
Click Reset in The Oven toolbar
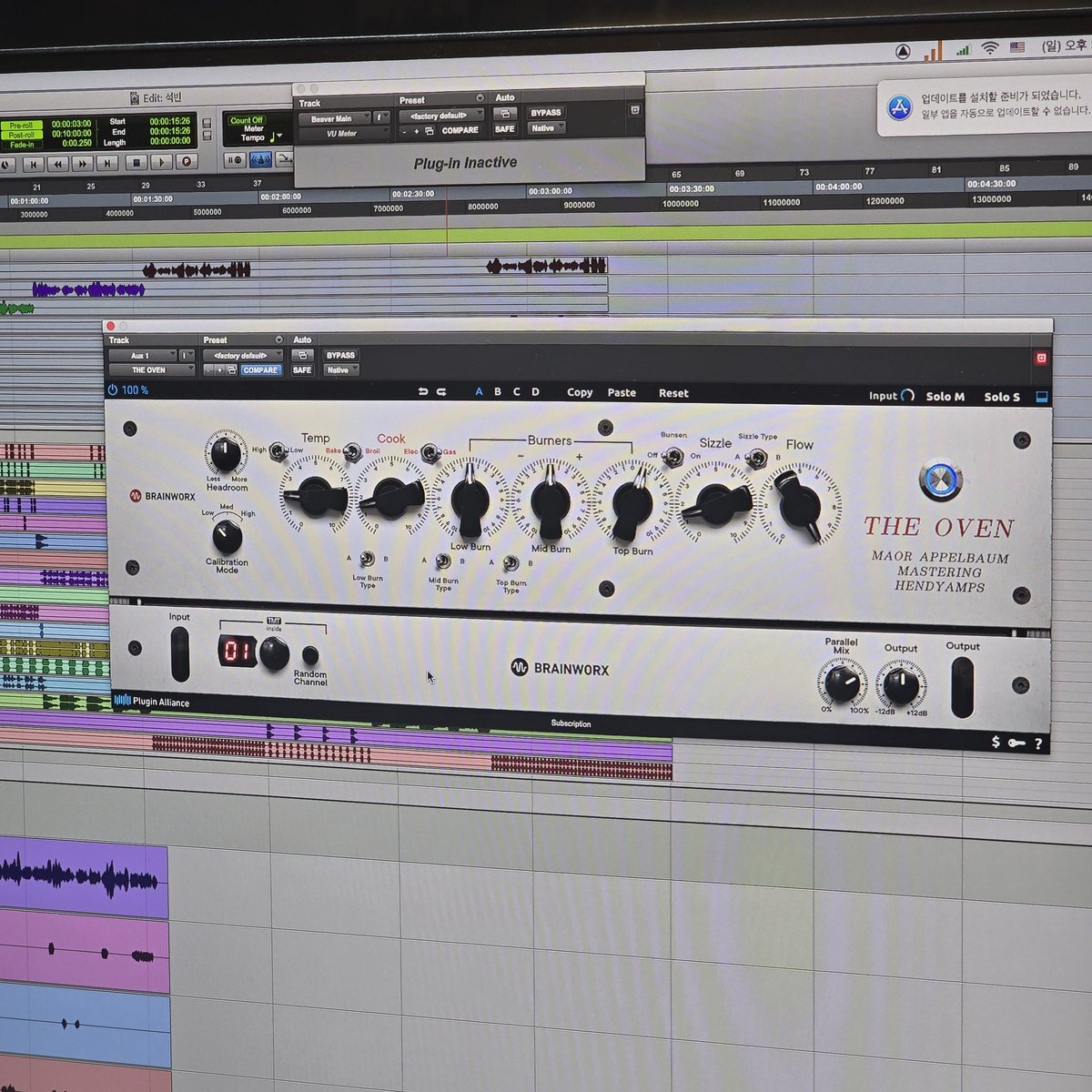(673, 393)
